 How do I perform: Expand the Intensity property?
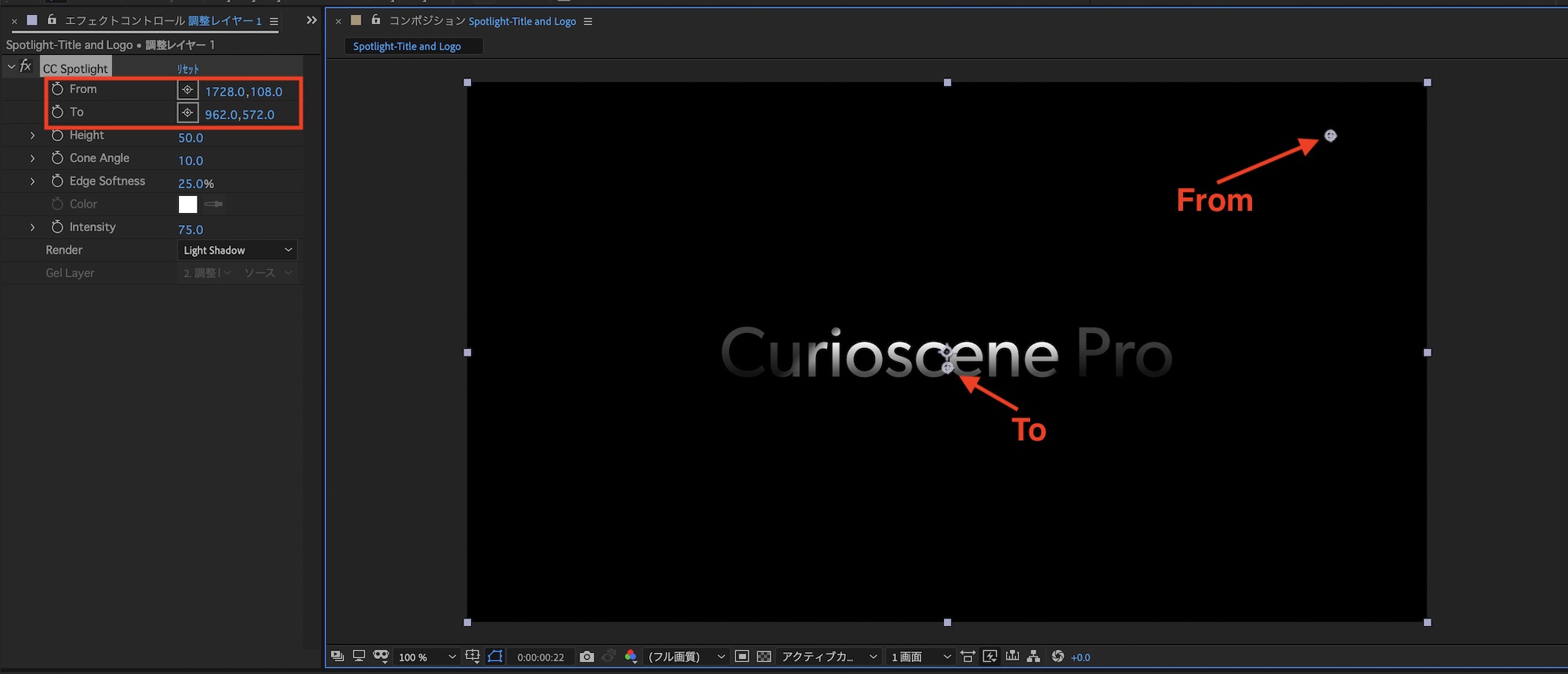click(32, 227)
